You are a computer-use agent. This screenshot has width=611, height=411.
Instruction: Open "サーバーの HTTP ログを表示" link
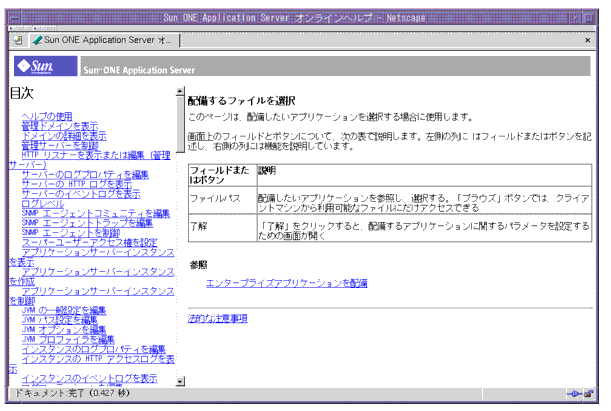click(x=77, y=185)
